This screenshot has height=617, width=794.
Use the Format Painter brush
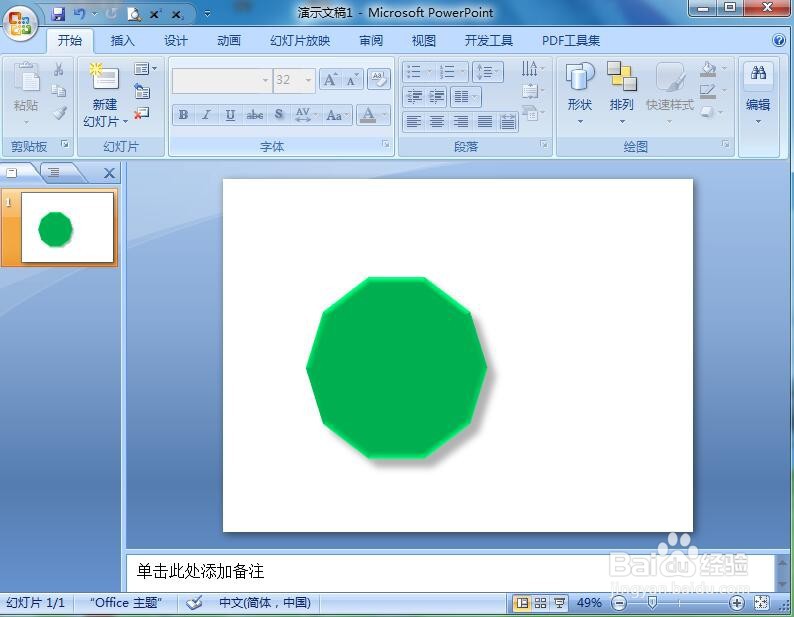pyautogui.click(x=60, y=112)
